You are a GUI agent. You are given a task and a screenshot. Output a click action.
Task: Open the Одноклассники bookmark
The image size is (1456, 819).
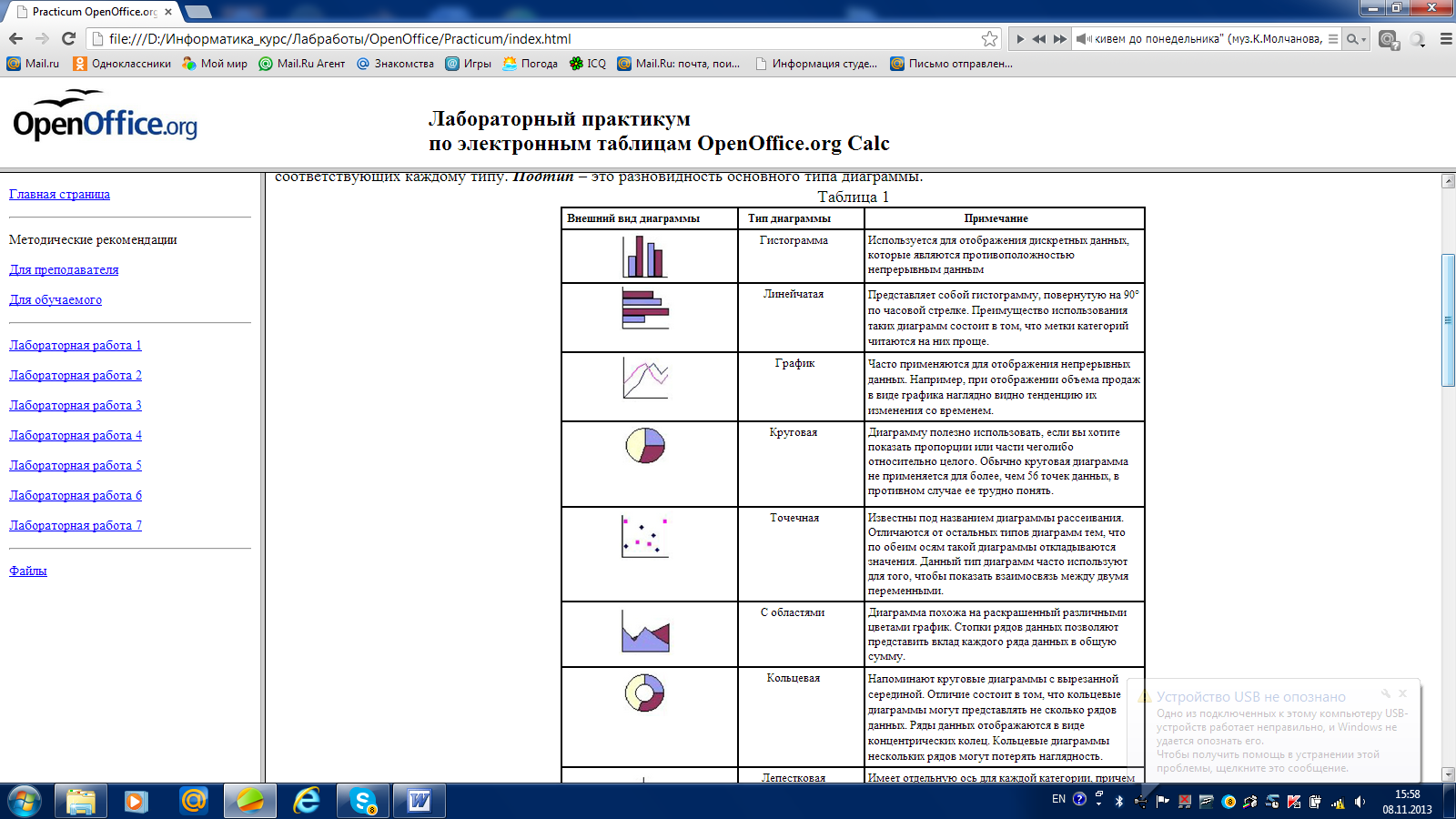(x=121, y=64)
